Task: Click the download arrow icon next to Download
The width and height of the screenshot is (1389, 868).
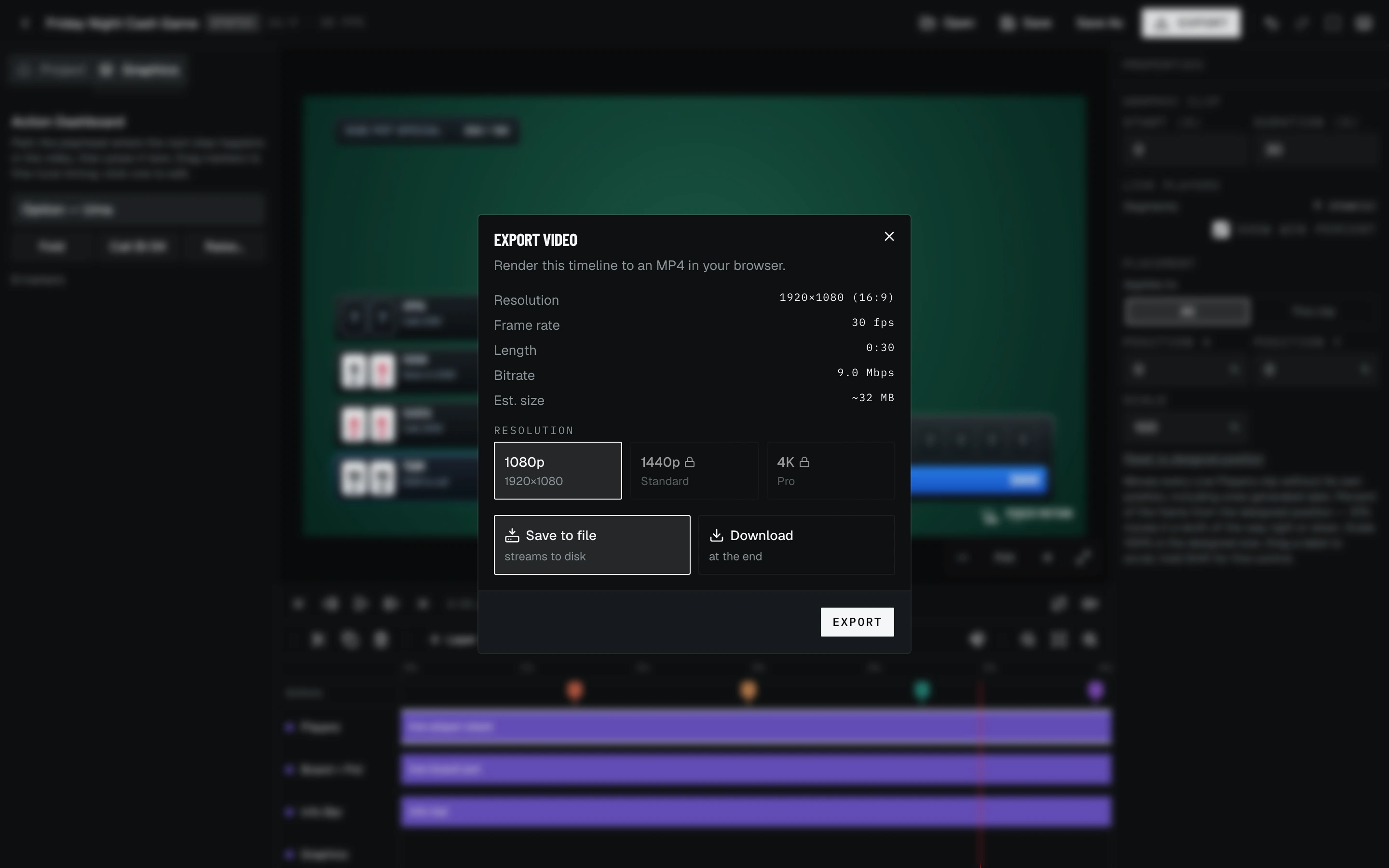Action: point(716,536)
